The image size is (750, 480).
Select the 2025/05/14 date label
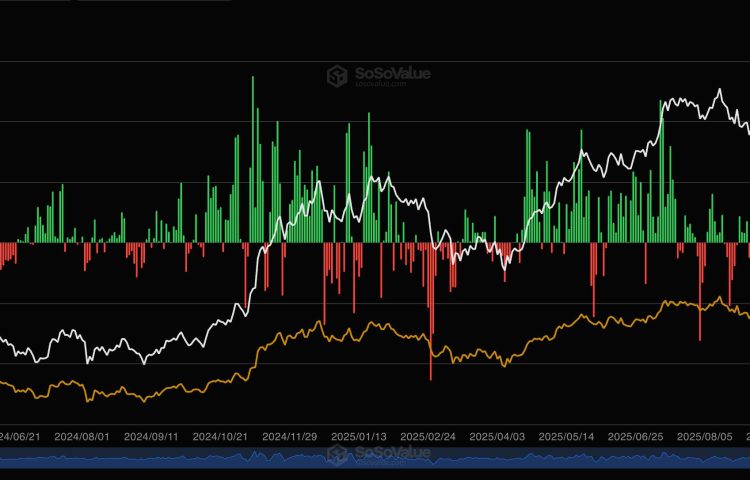pos(566,437)
